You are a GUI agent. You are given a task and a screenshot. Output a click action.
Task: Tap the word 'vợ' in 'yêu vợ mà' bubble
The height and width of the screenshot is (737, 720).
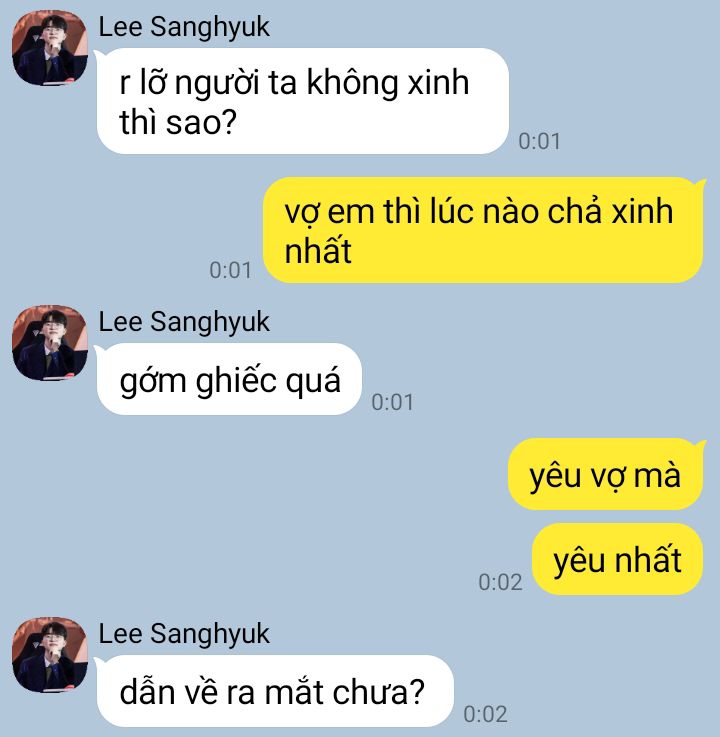[x=607, y=477]
